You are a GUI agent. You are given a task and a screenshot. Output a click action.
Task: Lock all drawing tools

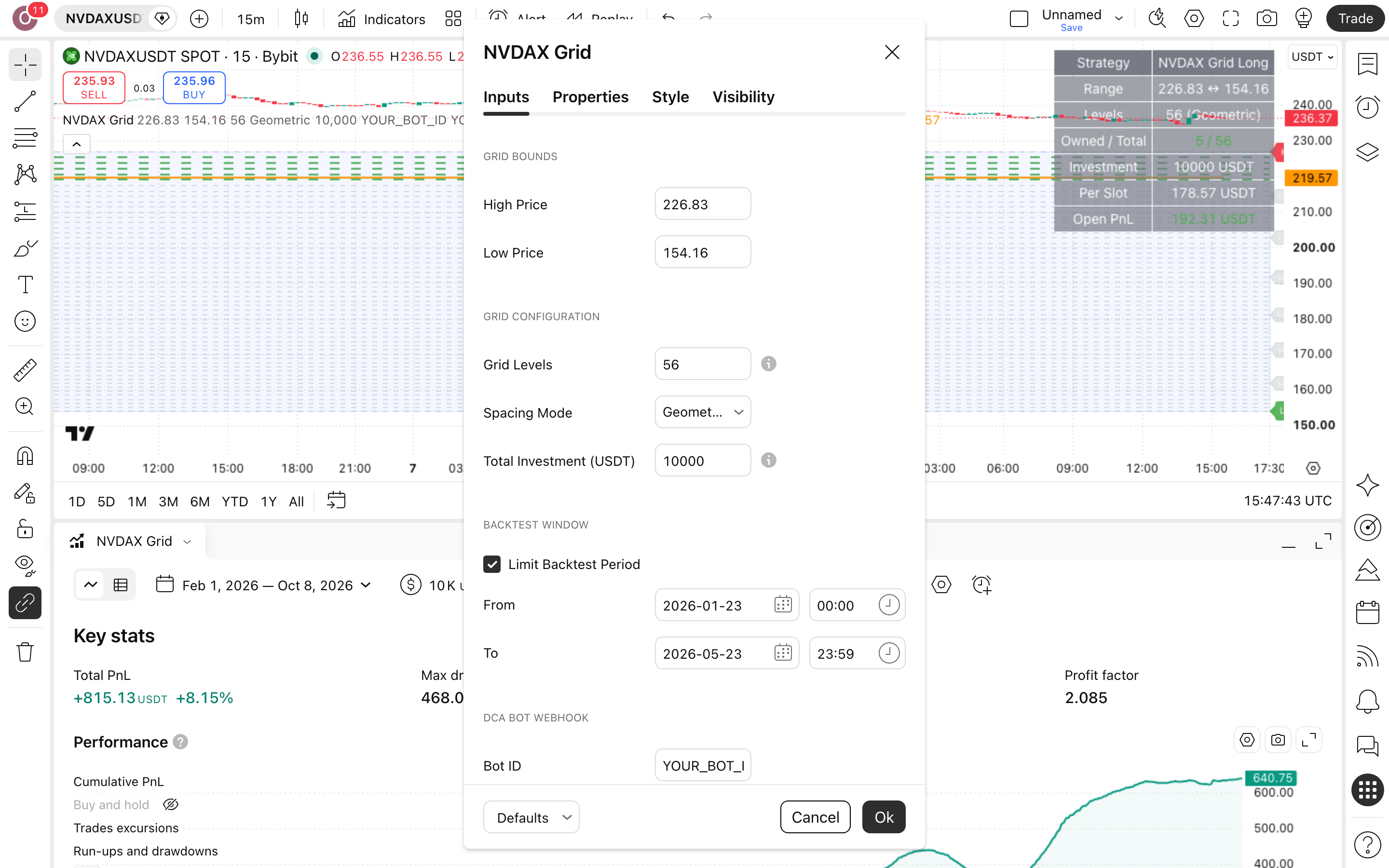25,529
